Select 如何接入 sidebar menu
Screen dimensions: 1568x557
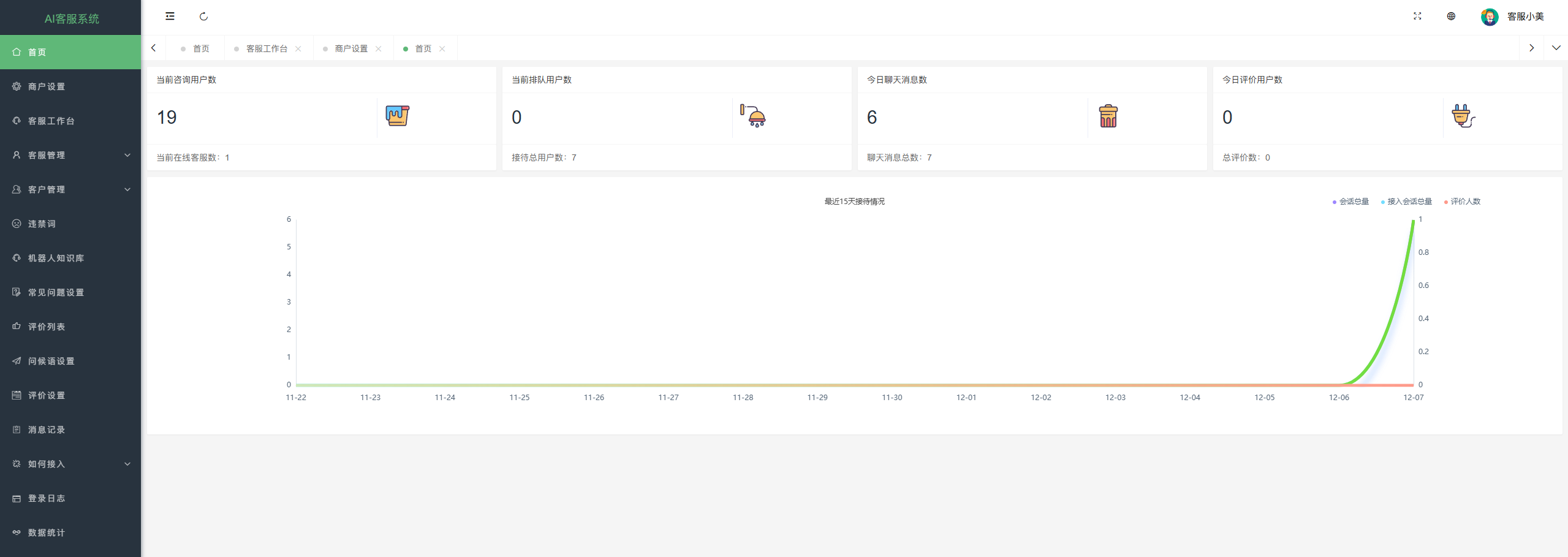coord(70,464)
